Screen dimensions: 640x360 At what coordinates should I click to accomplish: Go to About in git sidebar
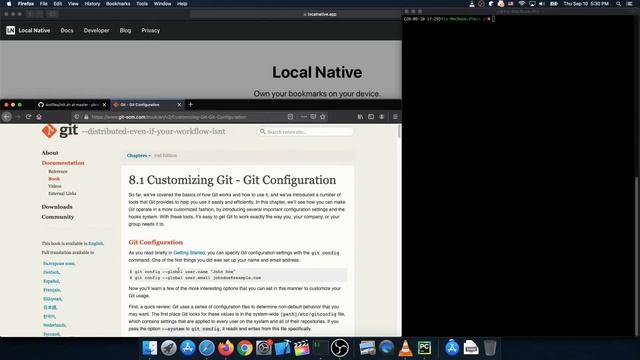[x=50, y=153]
